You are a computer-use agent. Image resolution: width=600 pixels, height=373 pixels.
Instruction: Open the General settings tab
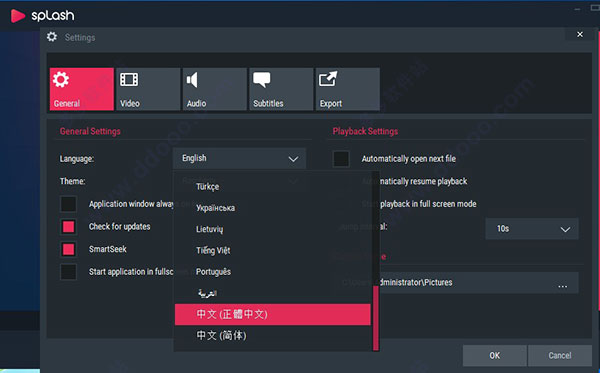click(x=82, y=89)
